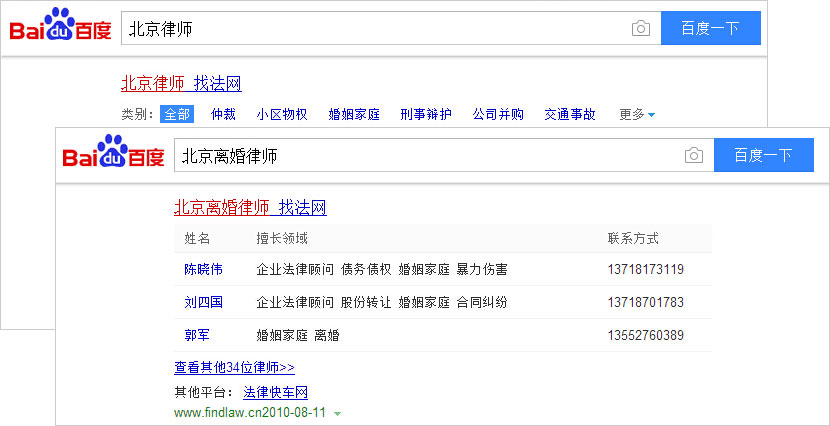Click the Baidu logo in the back window
The height and width of the screenshot is (426, 830).
(x=61, y=25)
